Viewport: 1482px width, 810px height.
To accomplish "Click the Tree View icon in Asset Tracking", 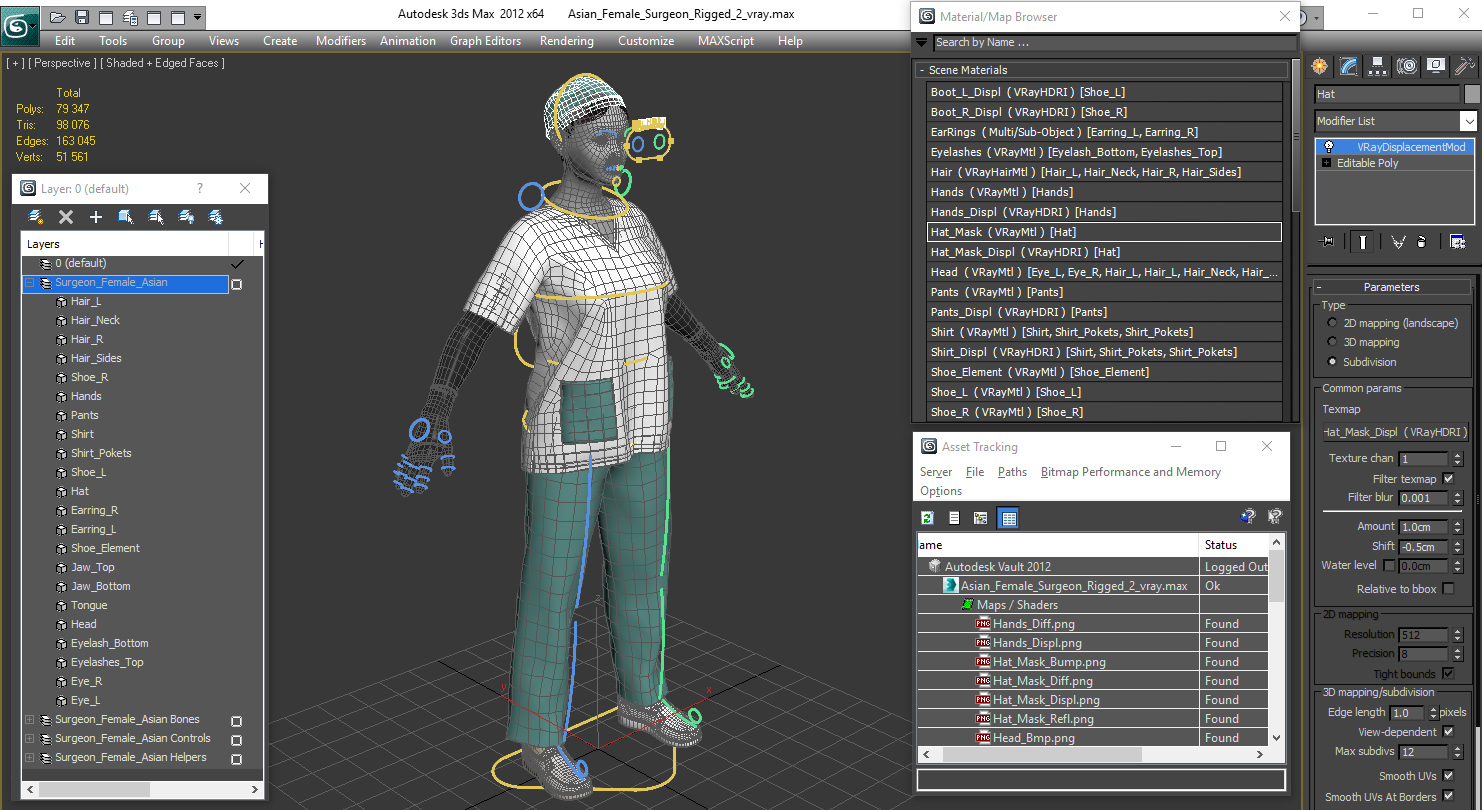I will click(981, 517).
